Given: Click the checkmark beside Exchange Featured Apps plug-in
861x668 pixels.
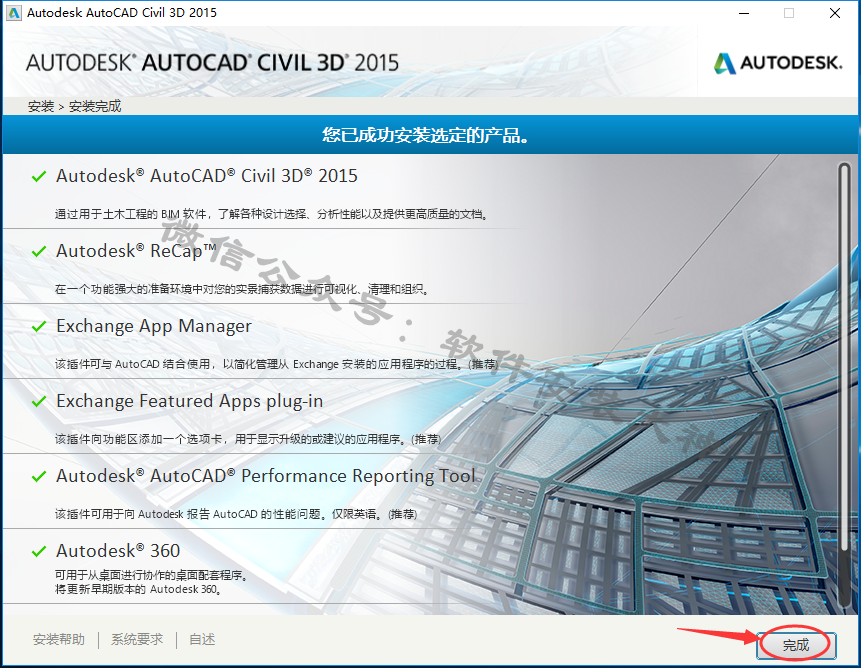Looking at the screenshot, I should click(x=39, y=402).
